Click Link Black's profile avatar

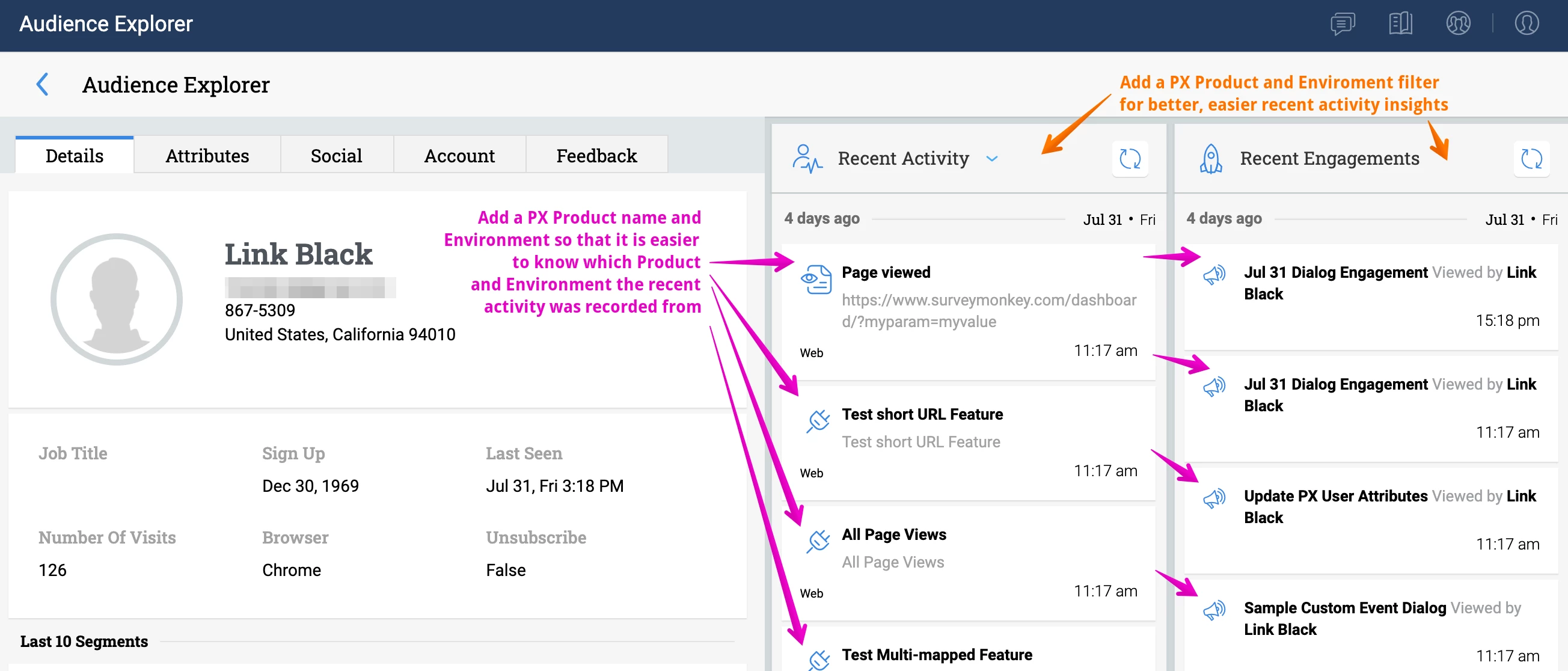pyautogui.click(x=116, y=299)
